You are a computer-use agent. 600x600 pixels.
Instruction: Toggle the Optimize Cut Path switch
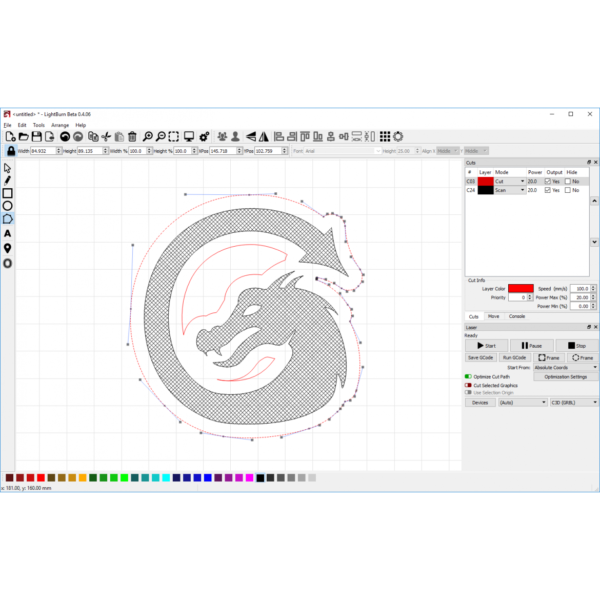click(x=468, y=377)
